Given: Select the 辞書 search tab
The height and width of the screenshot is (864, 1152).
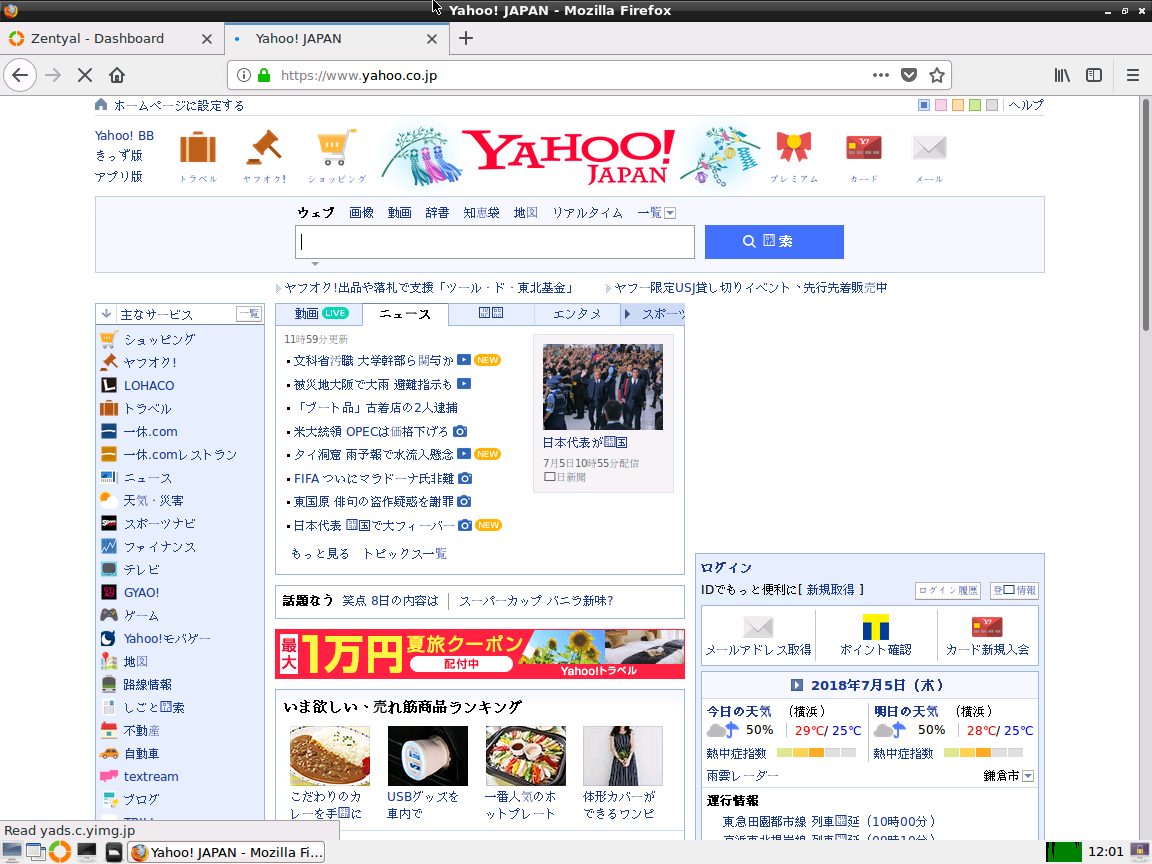Looking at the screenshot, I should pyautogui.click(x=437, y=212).
